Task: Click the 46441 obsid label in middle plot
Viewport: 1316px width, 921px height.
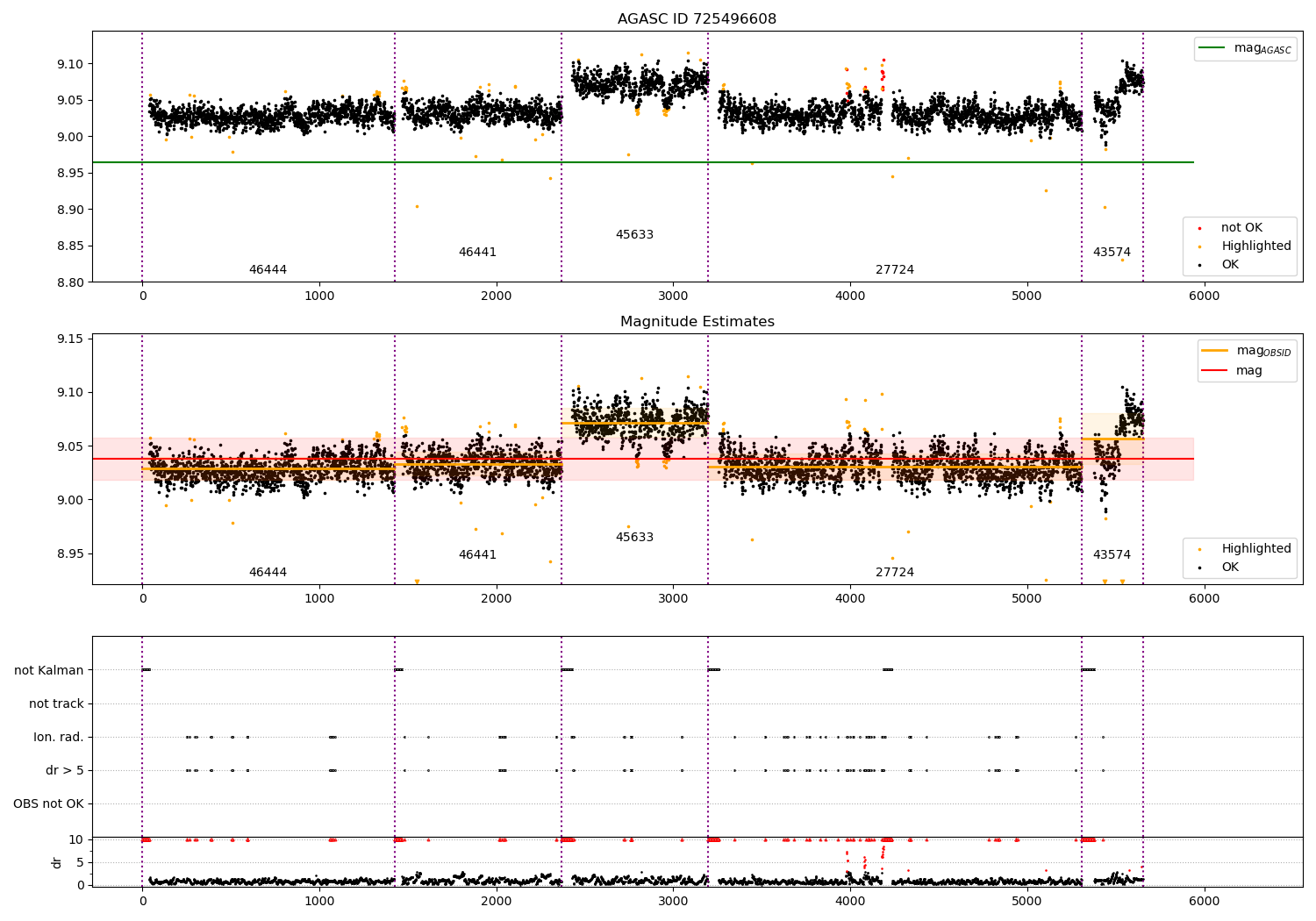Action: (x=477, y=555)
